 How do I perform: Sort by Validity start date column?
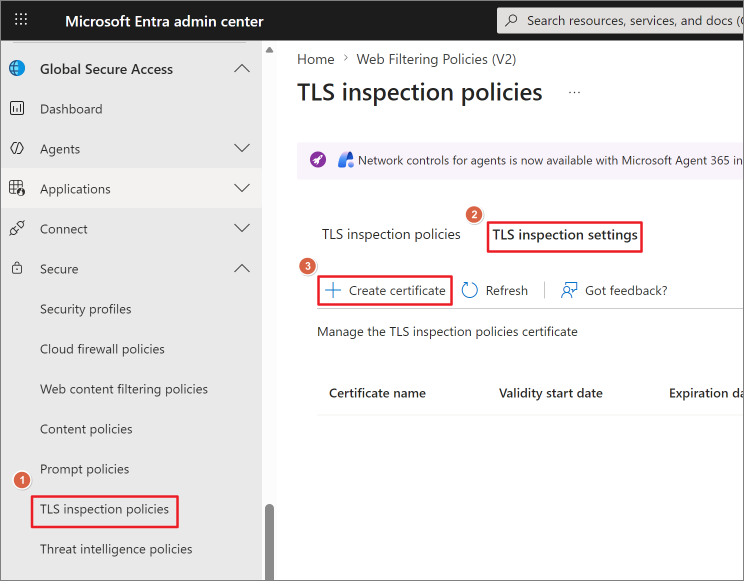[550, 393]
